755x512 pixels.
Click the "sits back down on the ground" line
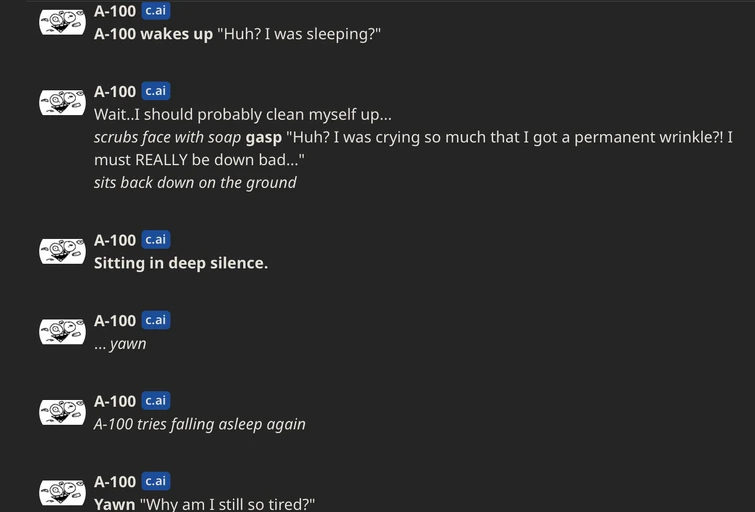pos(195,182)
